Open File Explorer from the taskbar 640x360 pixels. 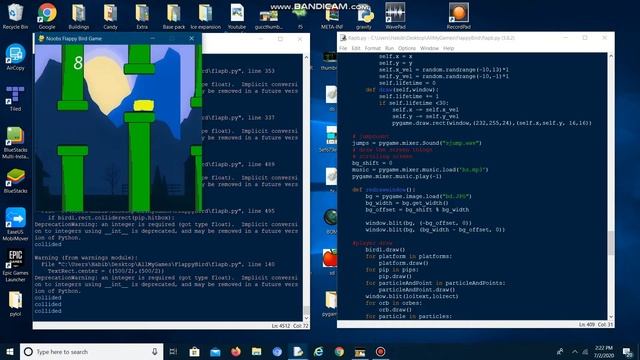[256, 351]
